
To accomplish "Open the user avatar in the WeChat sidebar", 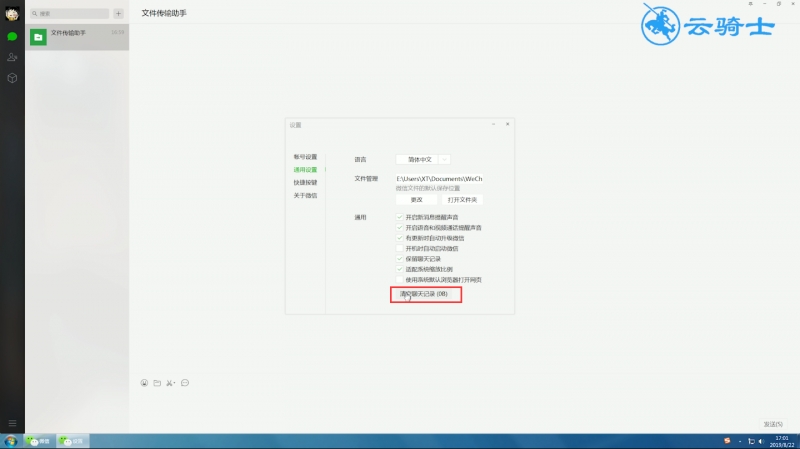I will click(x=12, y=14).
